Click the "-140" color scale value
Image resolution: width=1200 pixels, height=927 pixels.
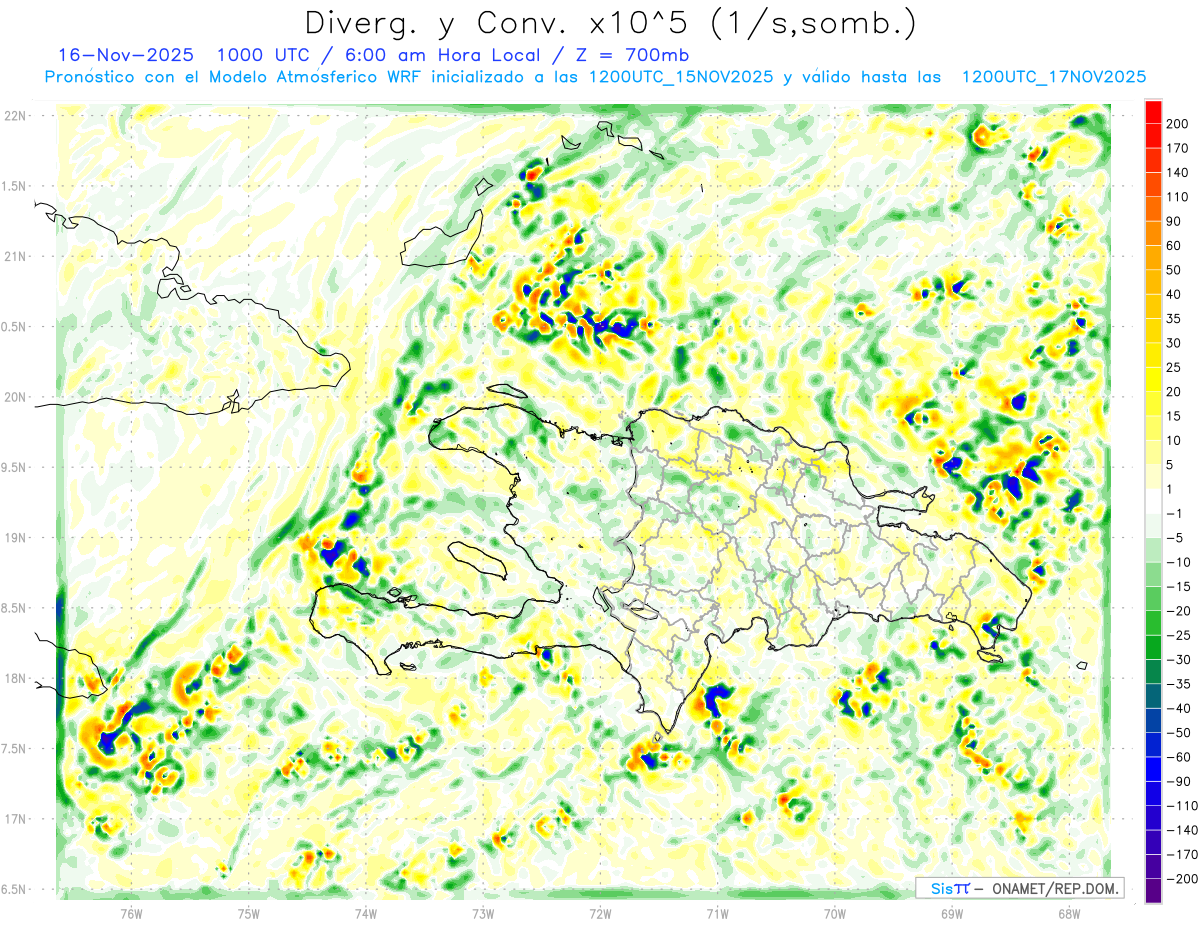(1181, 830)
